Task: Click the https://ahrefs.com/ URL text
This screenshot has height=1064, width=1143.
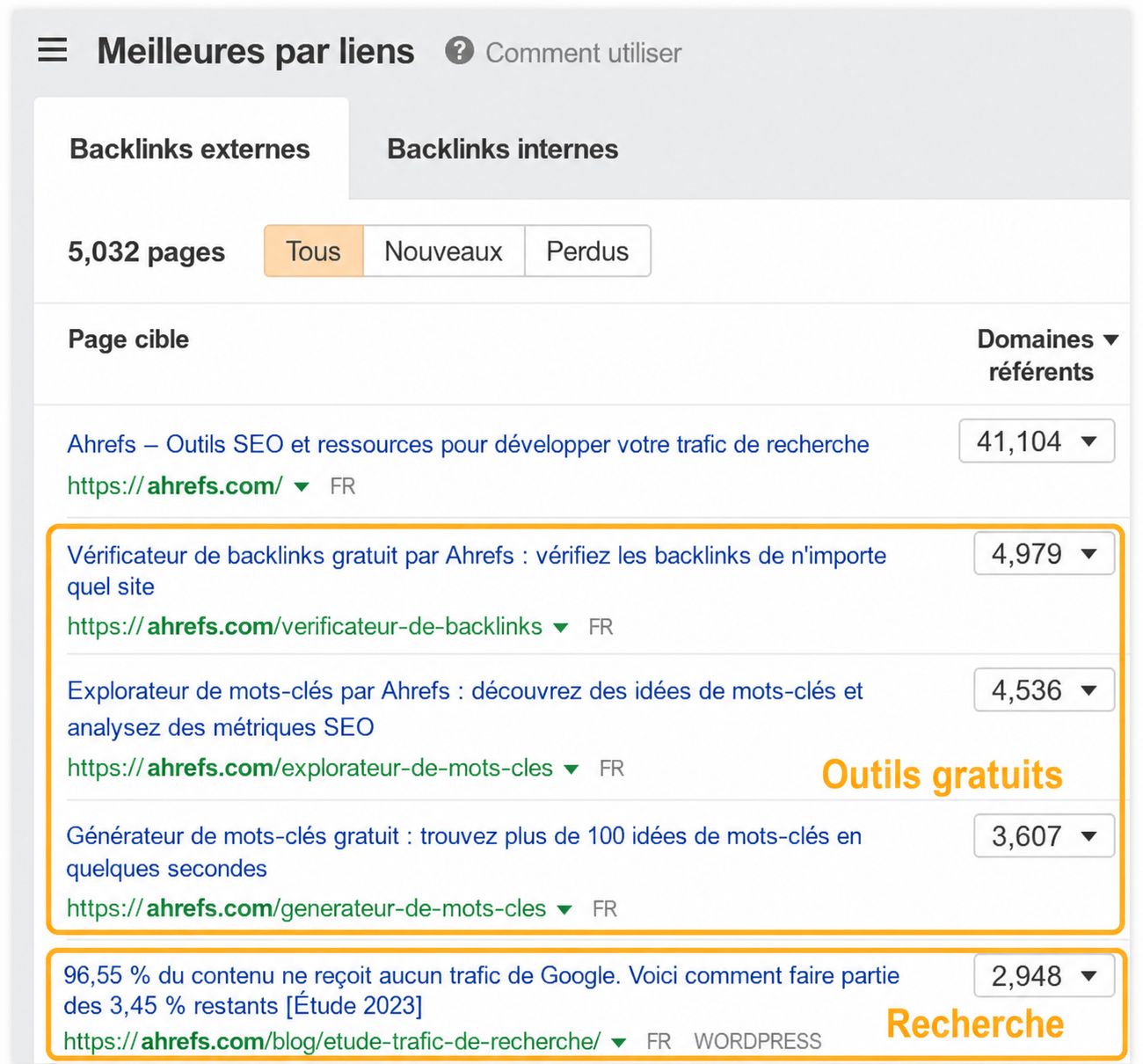Action: pyautogui.click(x=176, y=485)
